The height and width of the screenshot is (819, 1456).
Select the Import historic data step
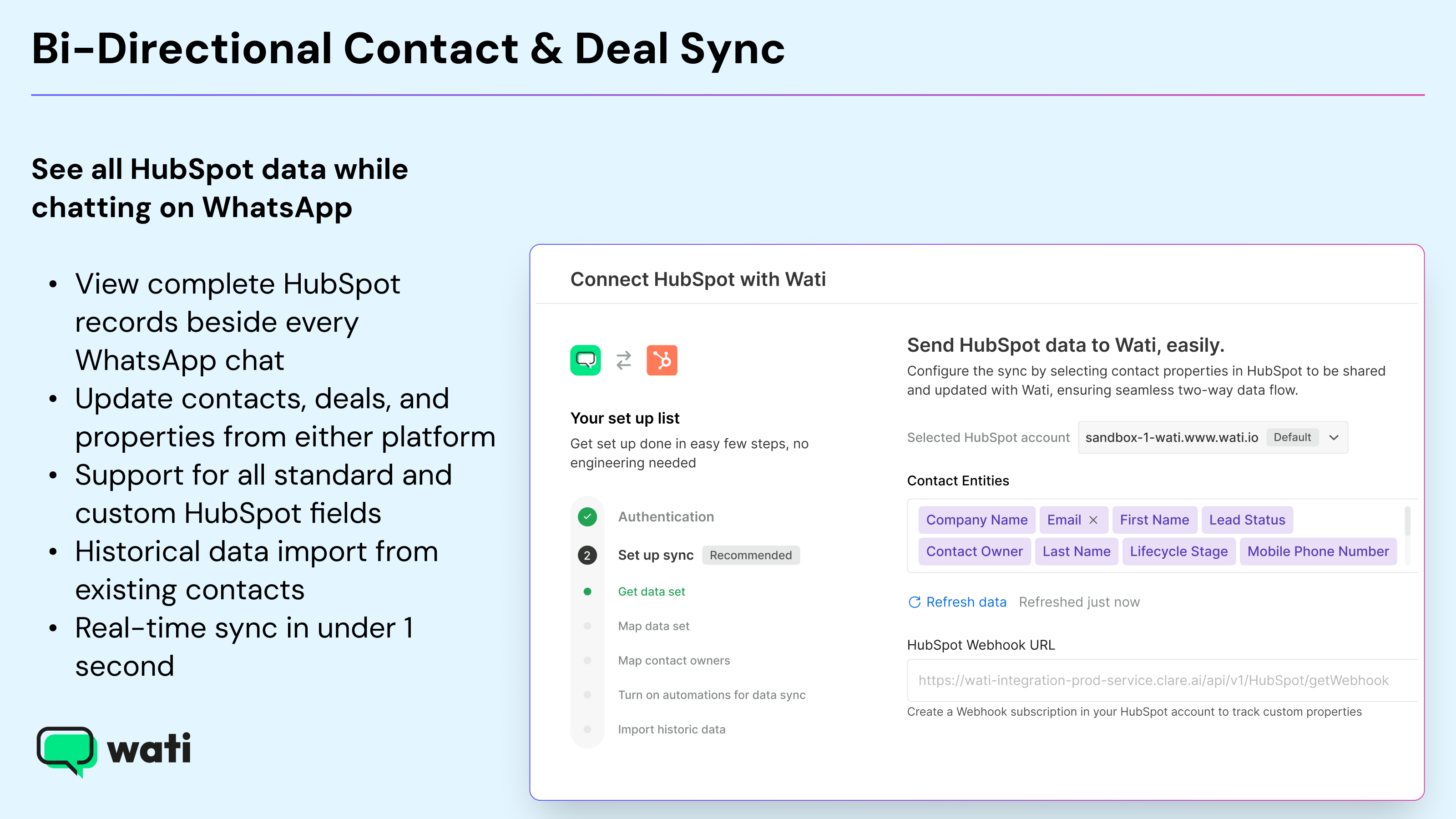tap(672, 729)
